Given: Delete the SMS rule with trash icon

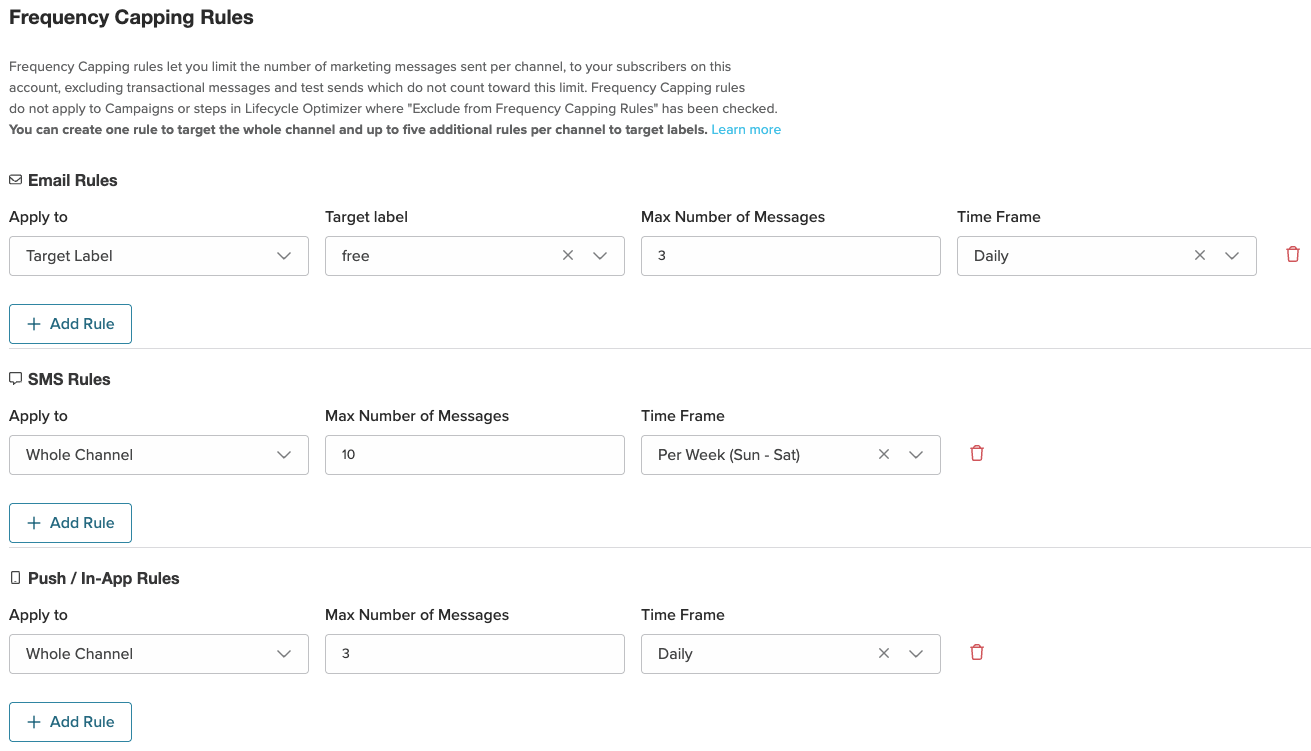Looking at the screenshot, I should tap(977, 454).
